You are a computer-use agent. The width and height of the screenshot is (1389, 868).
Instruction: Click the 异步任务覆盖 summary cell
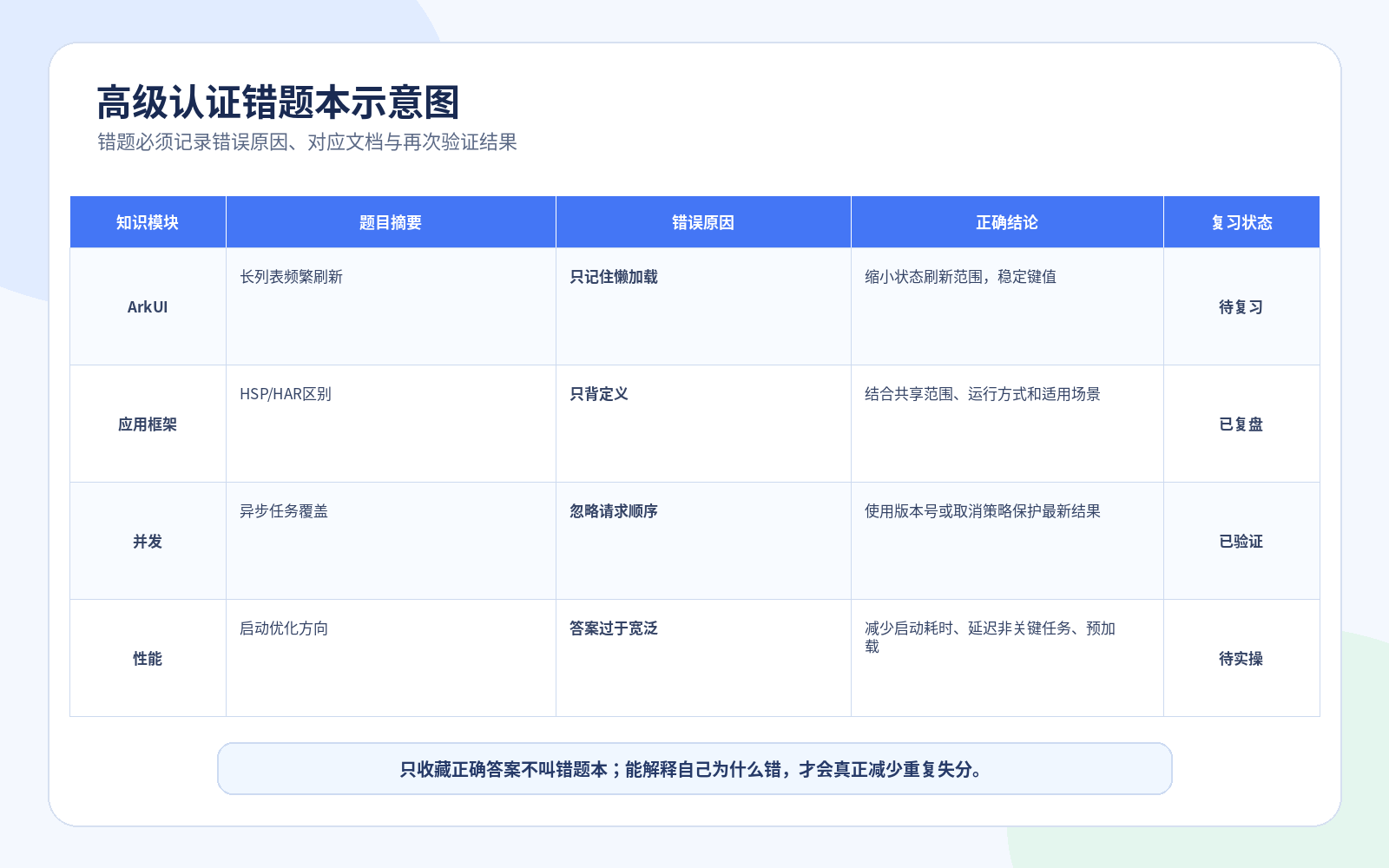(x=391, y=541)
